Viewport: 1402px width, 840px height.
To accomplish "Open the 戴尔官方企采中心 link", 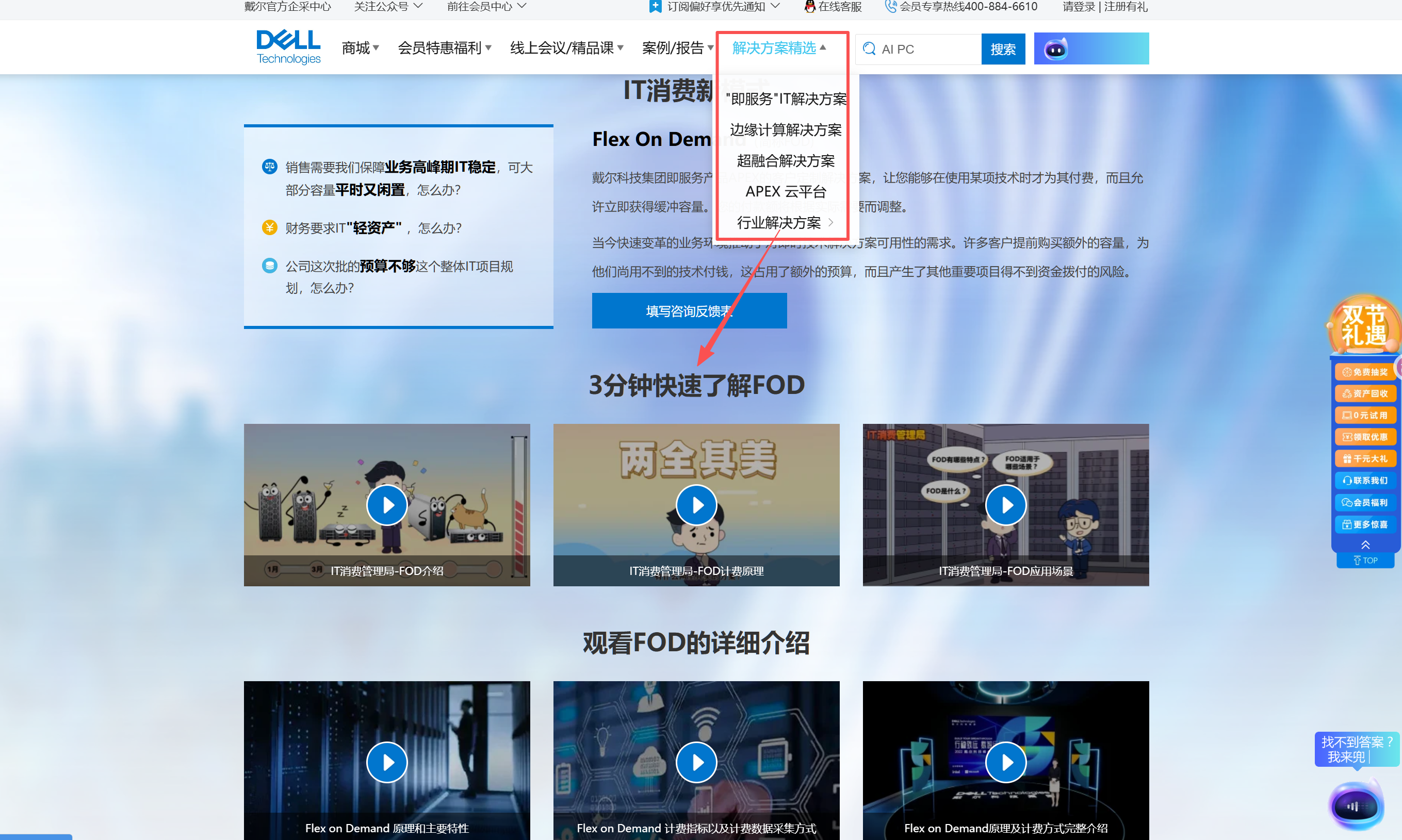I will (288, 6).
